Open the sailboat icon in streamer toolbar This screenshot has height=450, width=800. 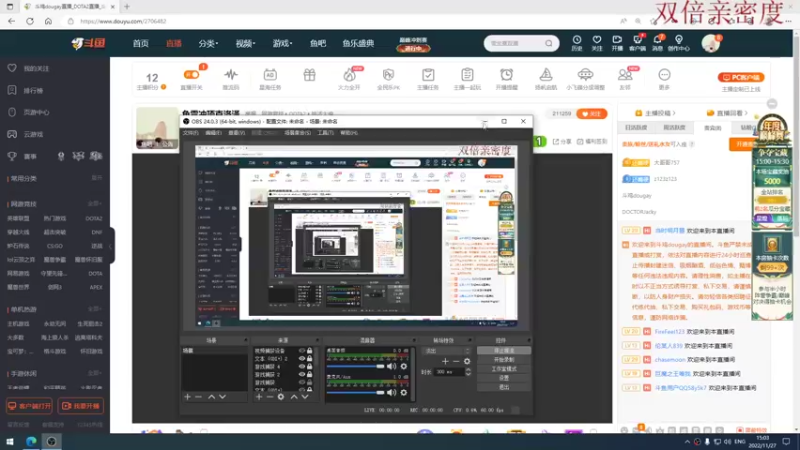(545, 74)
